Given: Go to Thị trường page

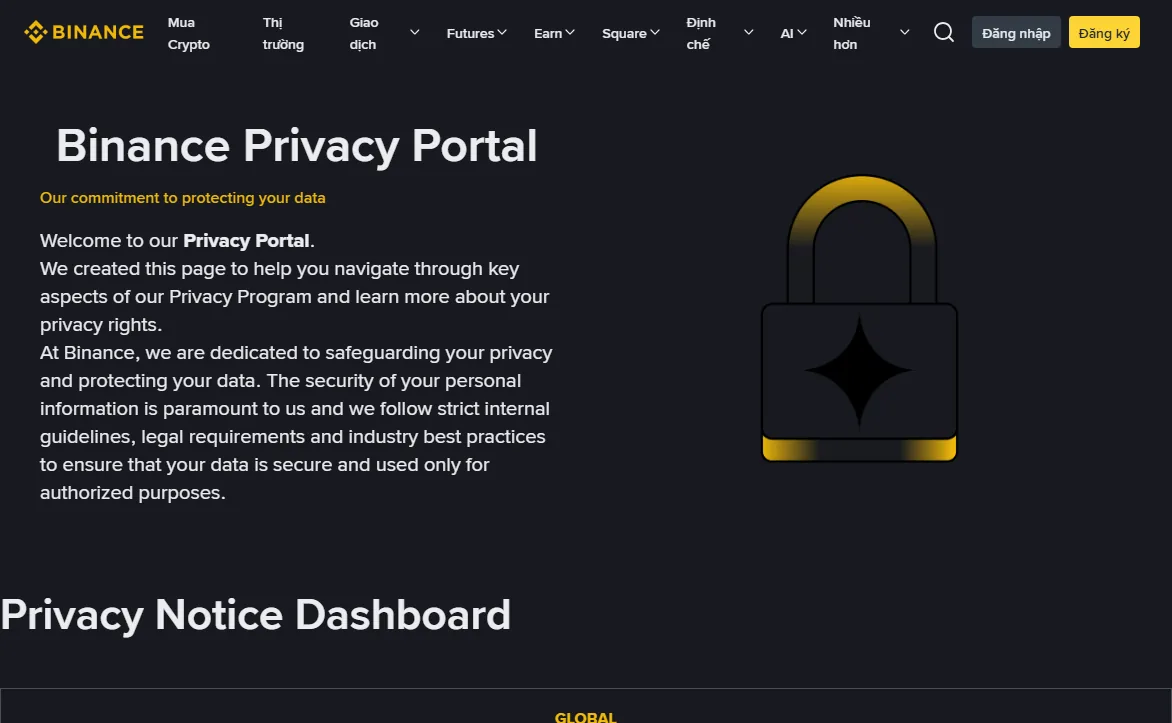Looking at the screenshot, I should [x=283, y=33].
